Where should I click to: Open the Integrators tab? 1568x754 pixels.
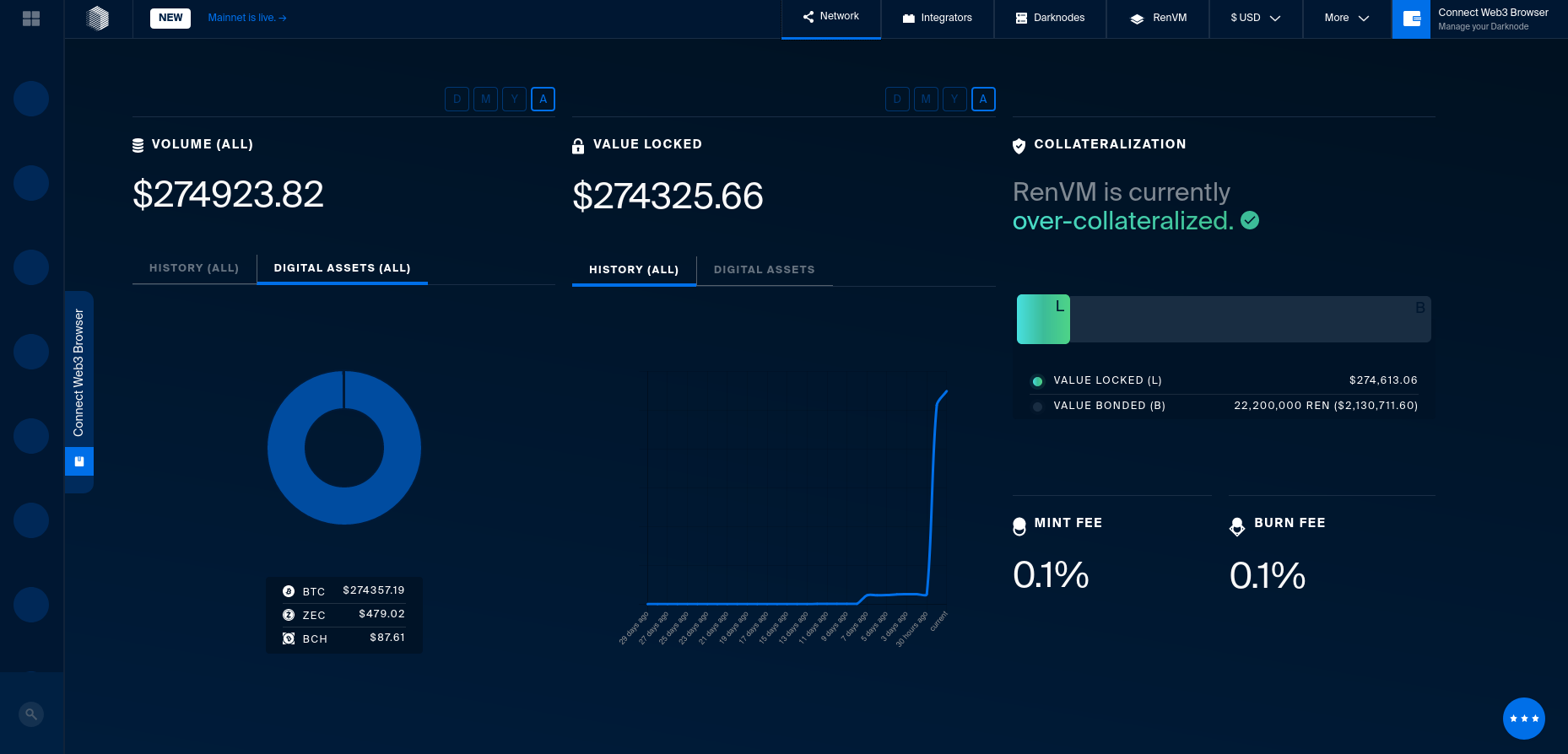(938, 19)
